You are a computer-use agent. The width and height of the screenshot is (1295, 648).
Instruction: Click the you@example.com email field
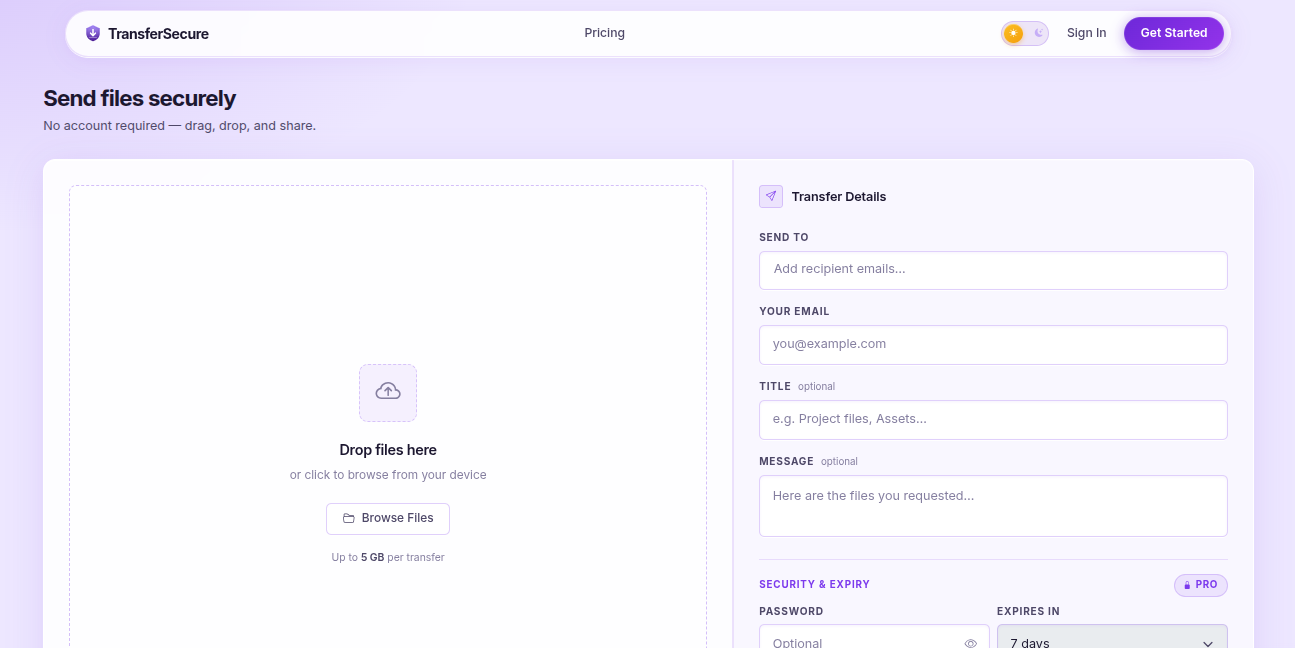click(993, 344)
